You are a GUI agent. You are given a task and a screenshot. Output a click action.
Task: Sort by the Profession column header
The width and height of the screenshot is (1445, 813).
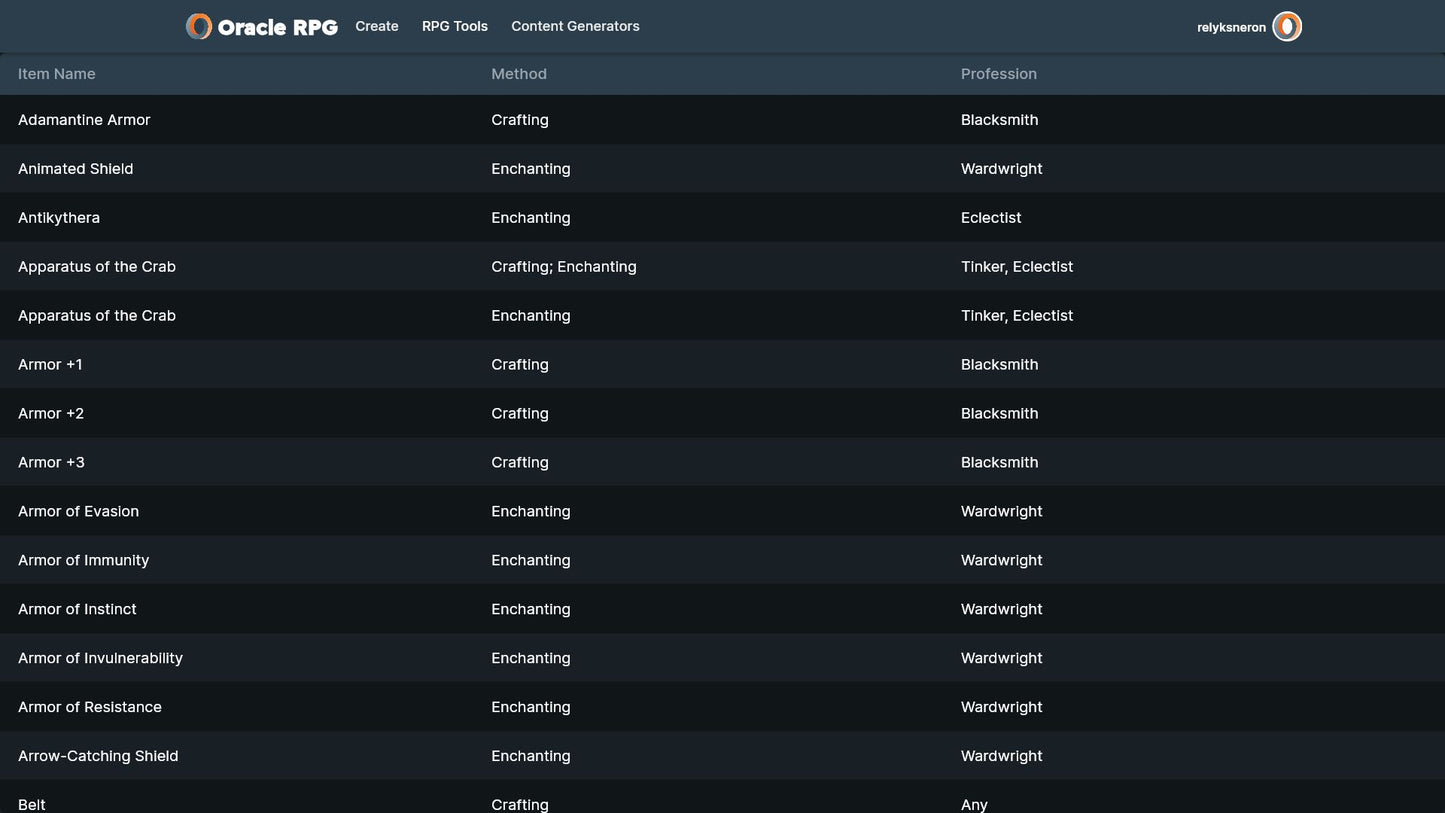point(998,74)
